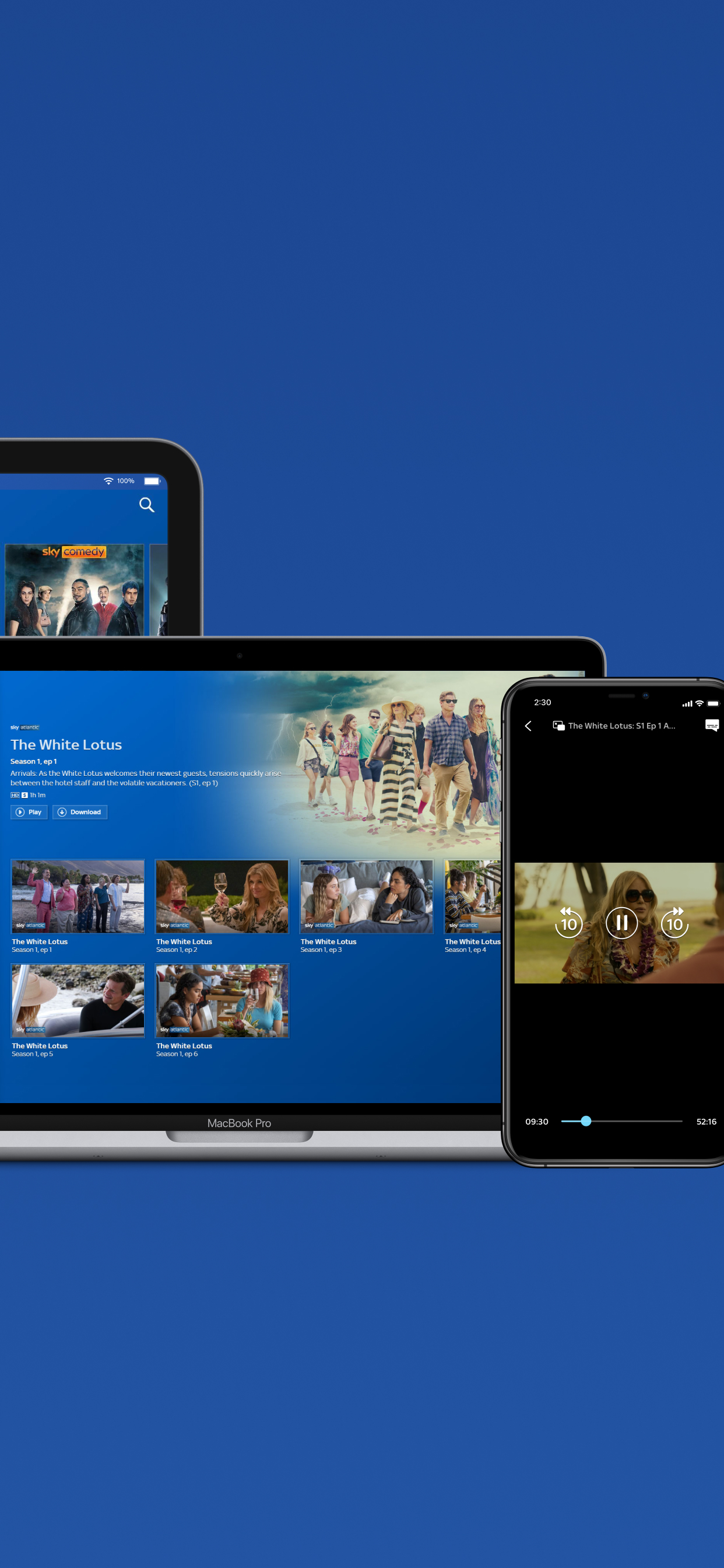Click sky atlantic badge on ep 5 thumbnail

(x=30, y=1030)
